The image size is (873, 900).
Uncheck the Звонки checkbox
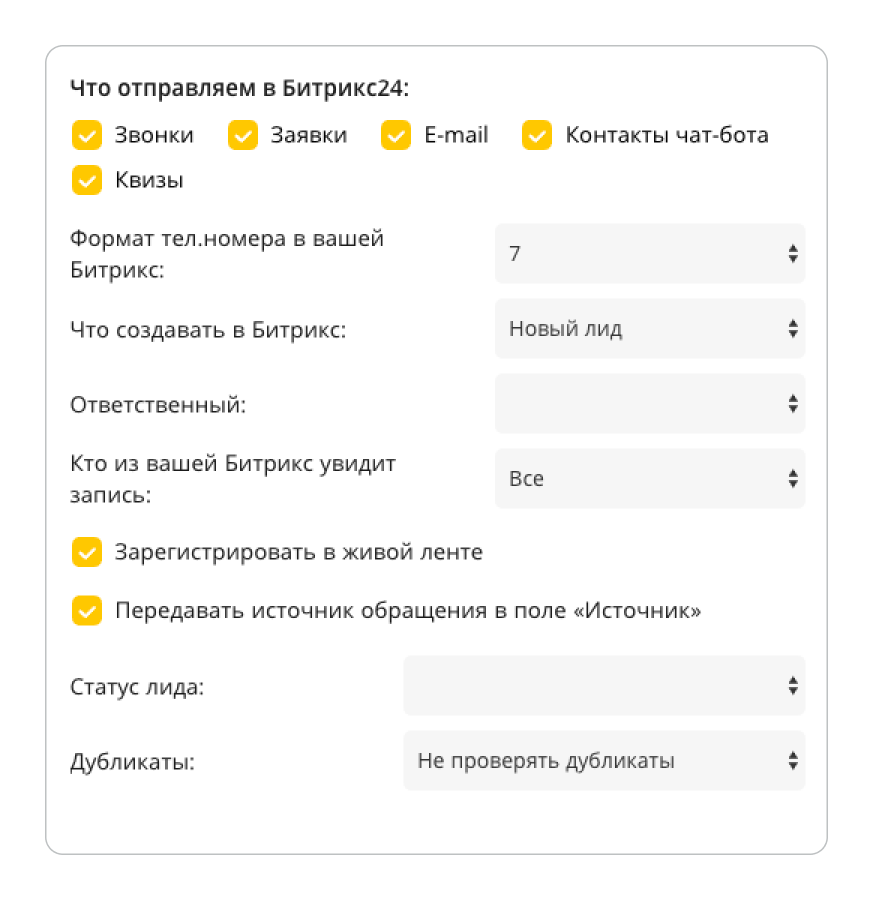click(x=87, y=135)
